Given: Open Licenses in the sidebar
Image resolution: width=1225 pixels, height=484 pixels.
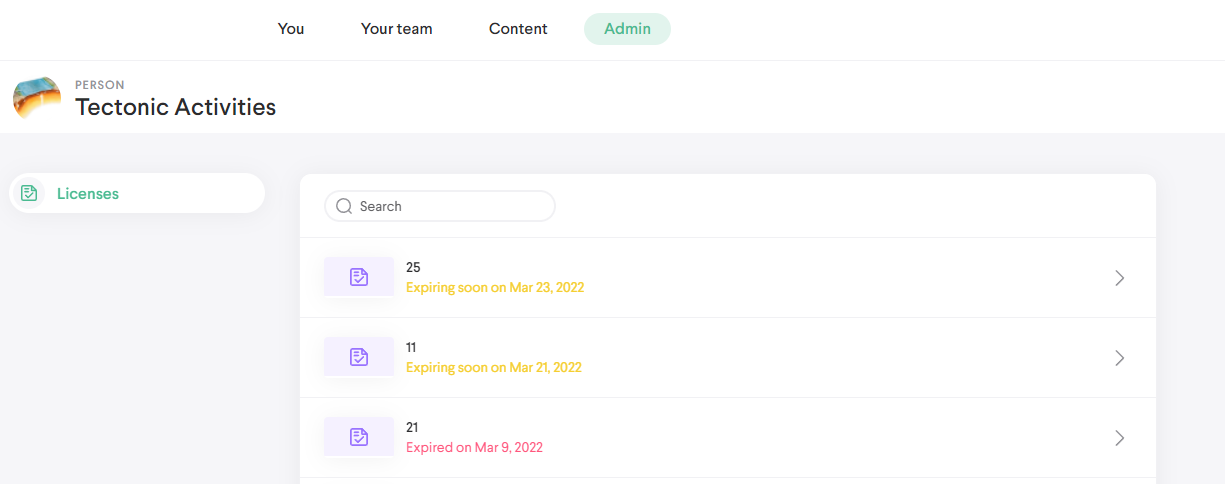Looking at the screenshot, I should click(x=88, y=194).
